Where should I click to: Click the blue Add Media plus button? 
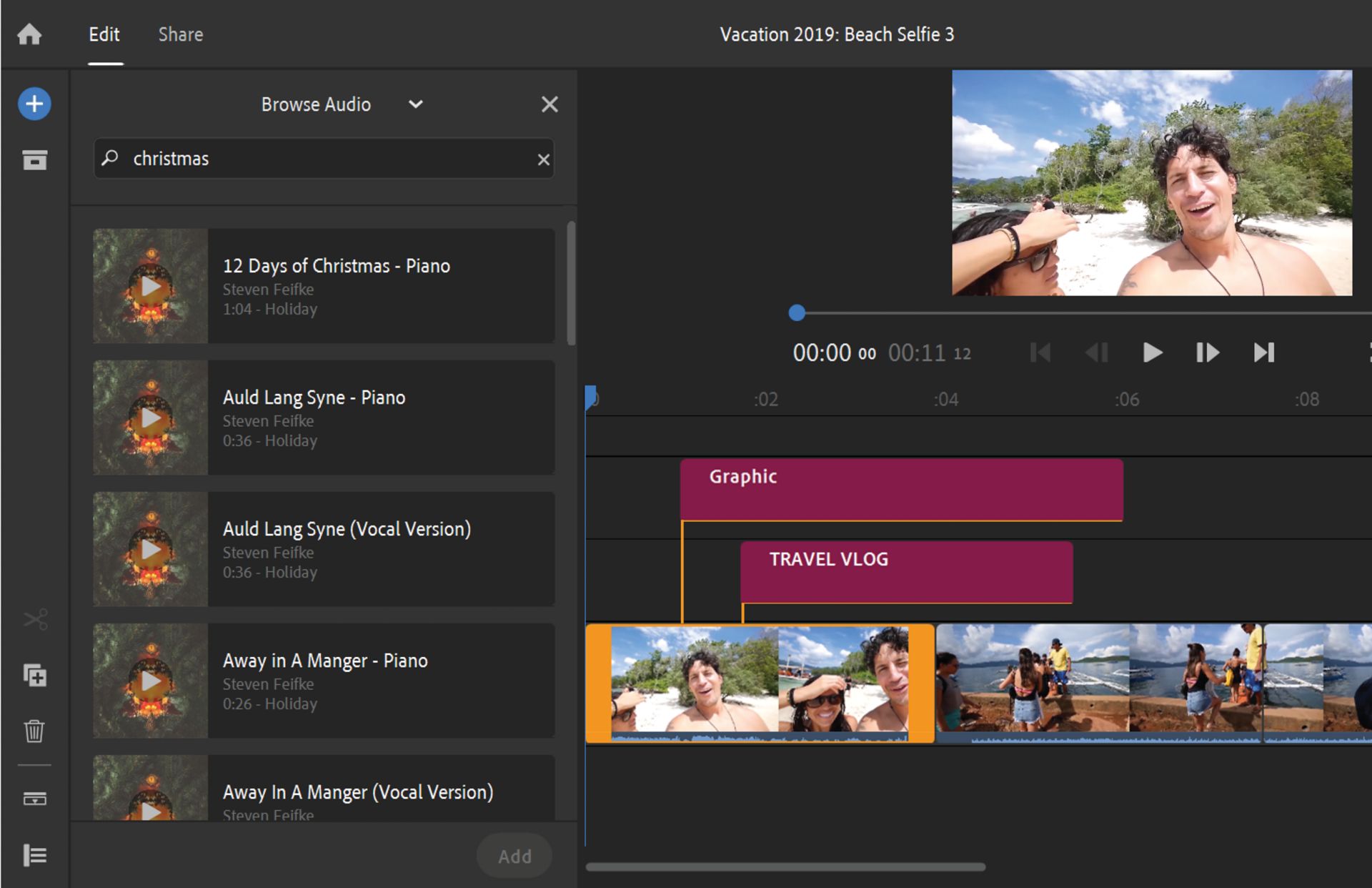34,104
